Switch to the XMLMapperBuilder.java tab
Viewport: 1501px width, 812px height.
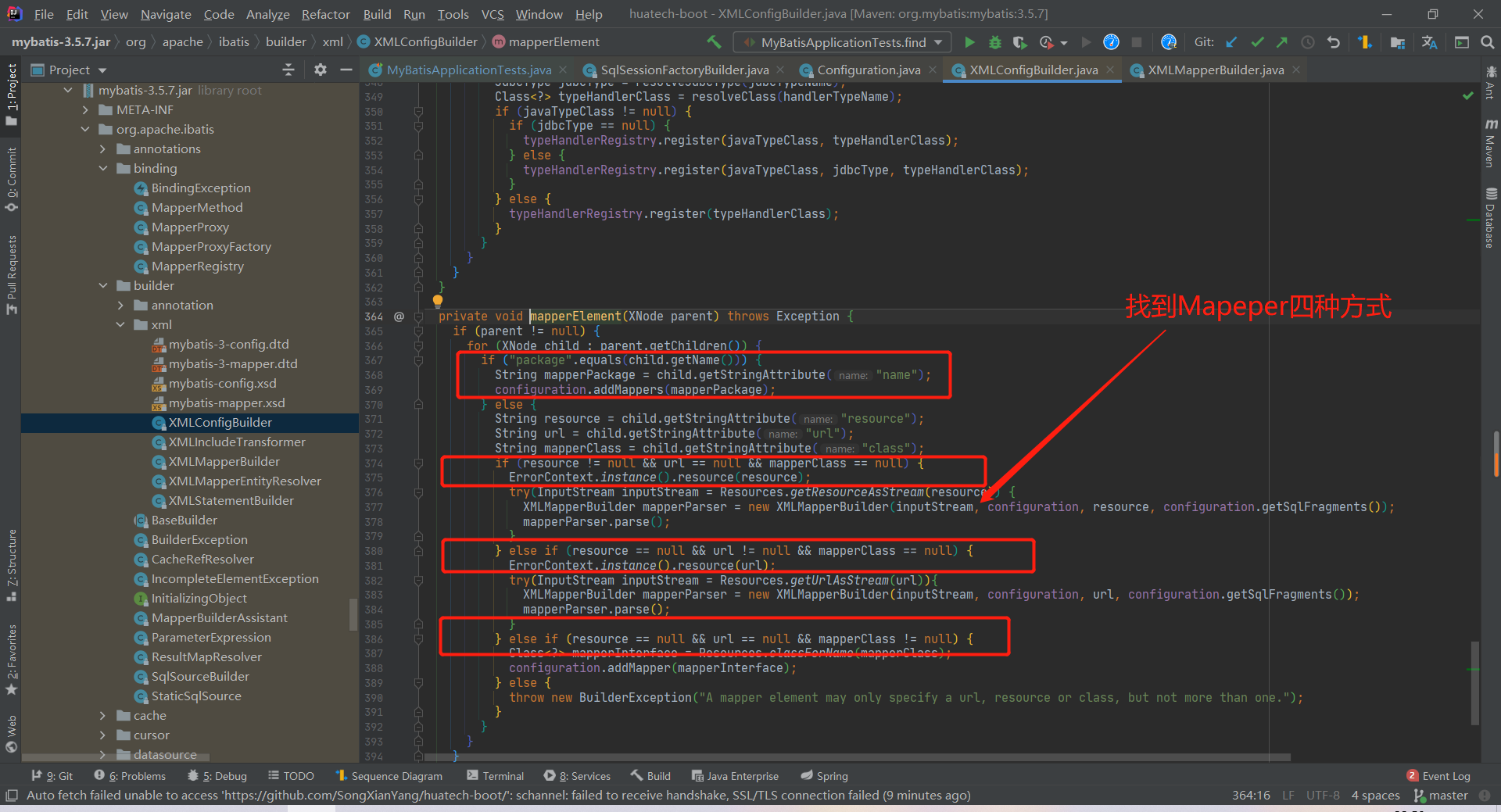click(x=1216, y=70)
